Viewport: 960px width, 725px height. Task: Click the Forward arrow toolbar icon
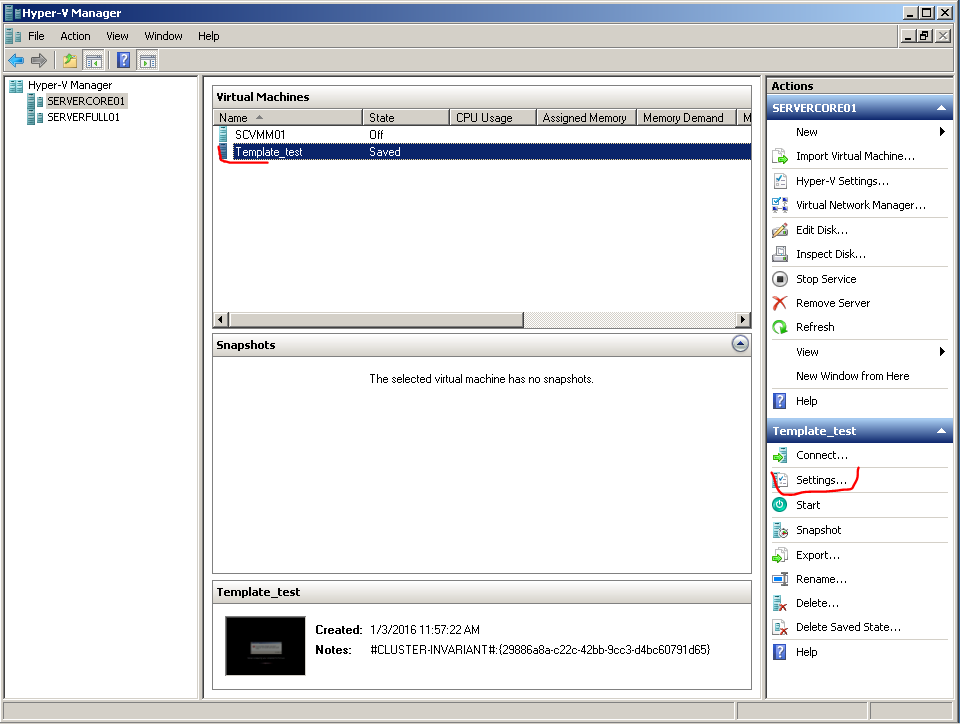[39, 60]
